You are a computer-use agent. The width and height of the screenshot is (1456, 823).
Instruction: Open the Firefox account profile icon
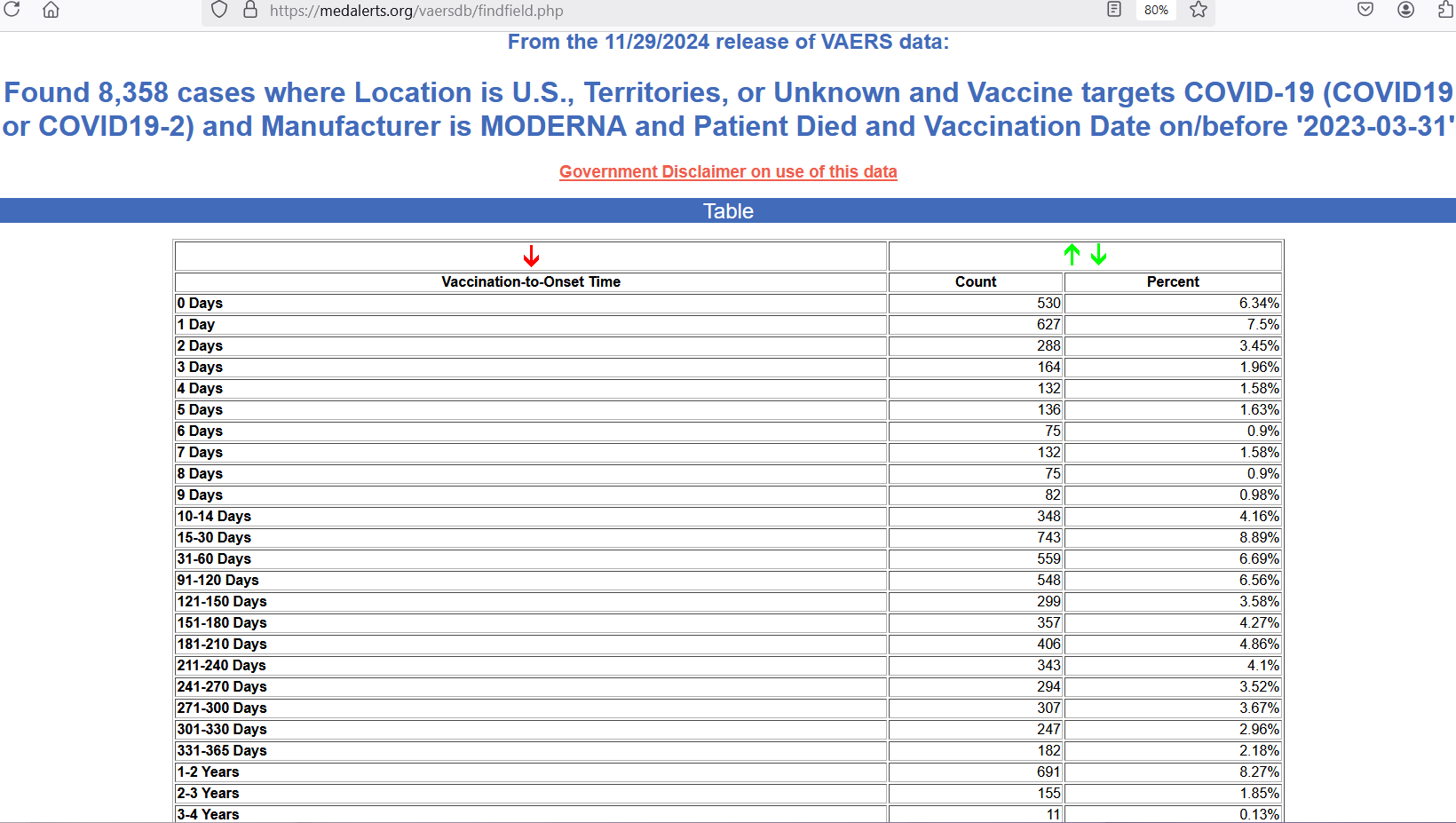tap(1405, 10)
